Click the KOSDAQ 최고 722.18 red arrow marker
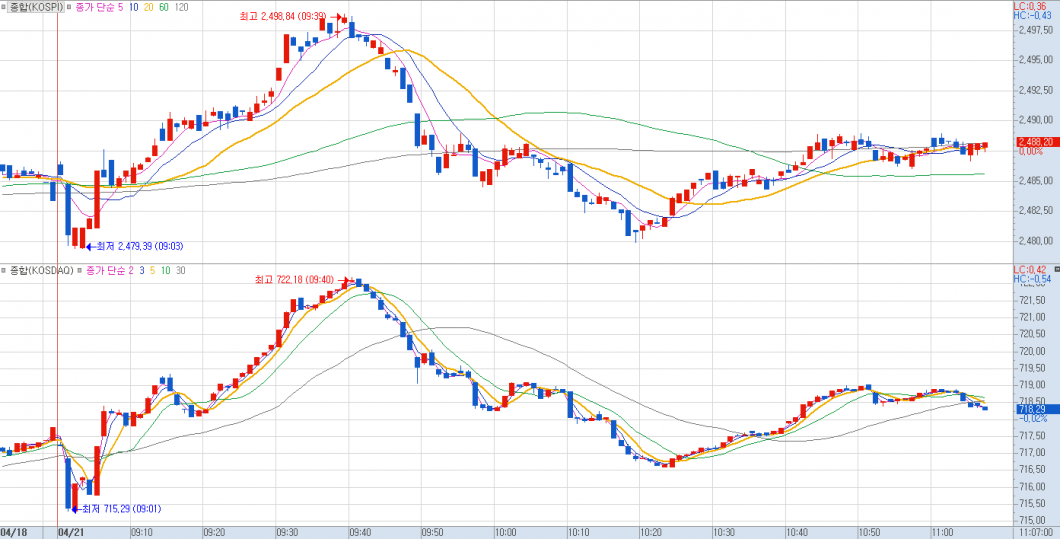Image resolution: width=1060 pixels, height=539 pixels. [346, 281]
